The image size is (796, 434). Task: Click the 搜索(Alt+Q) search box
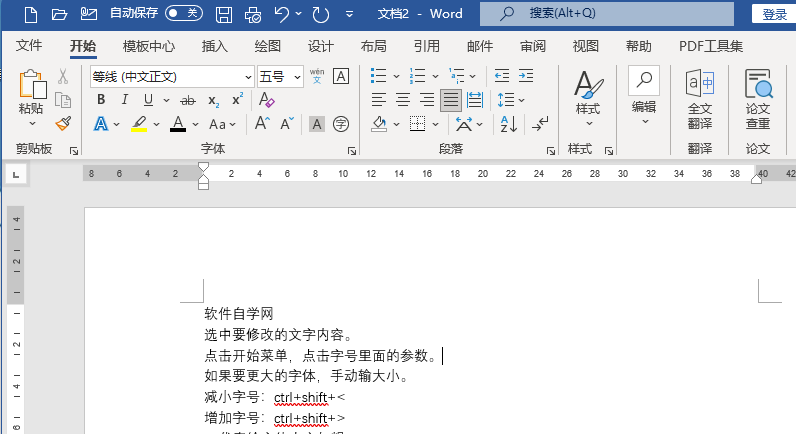[x=607, y=14]
